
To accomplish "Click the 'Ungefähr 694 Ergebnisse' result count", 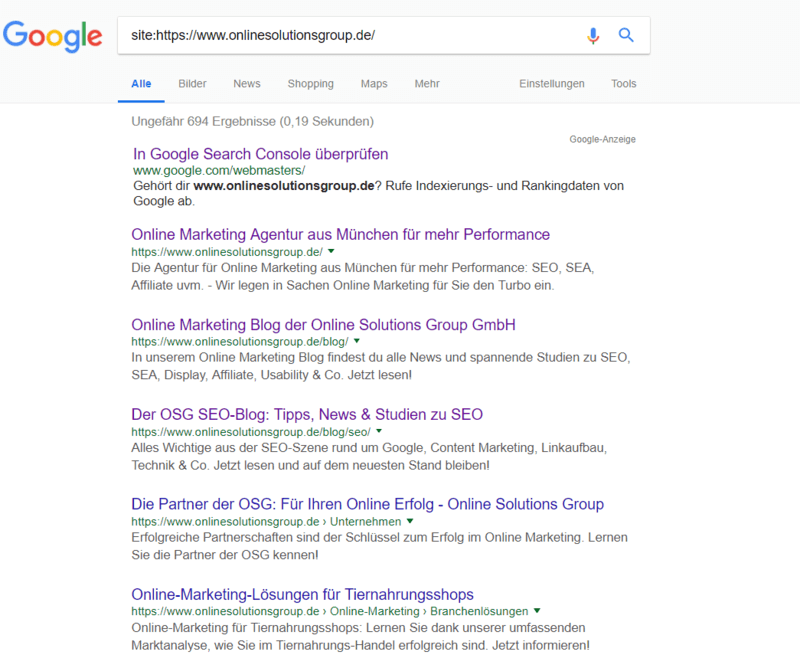I will coord(253,121).
